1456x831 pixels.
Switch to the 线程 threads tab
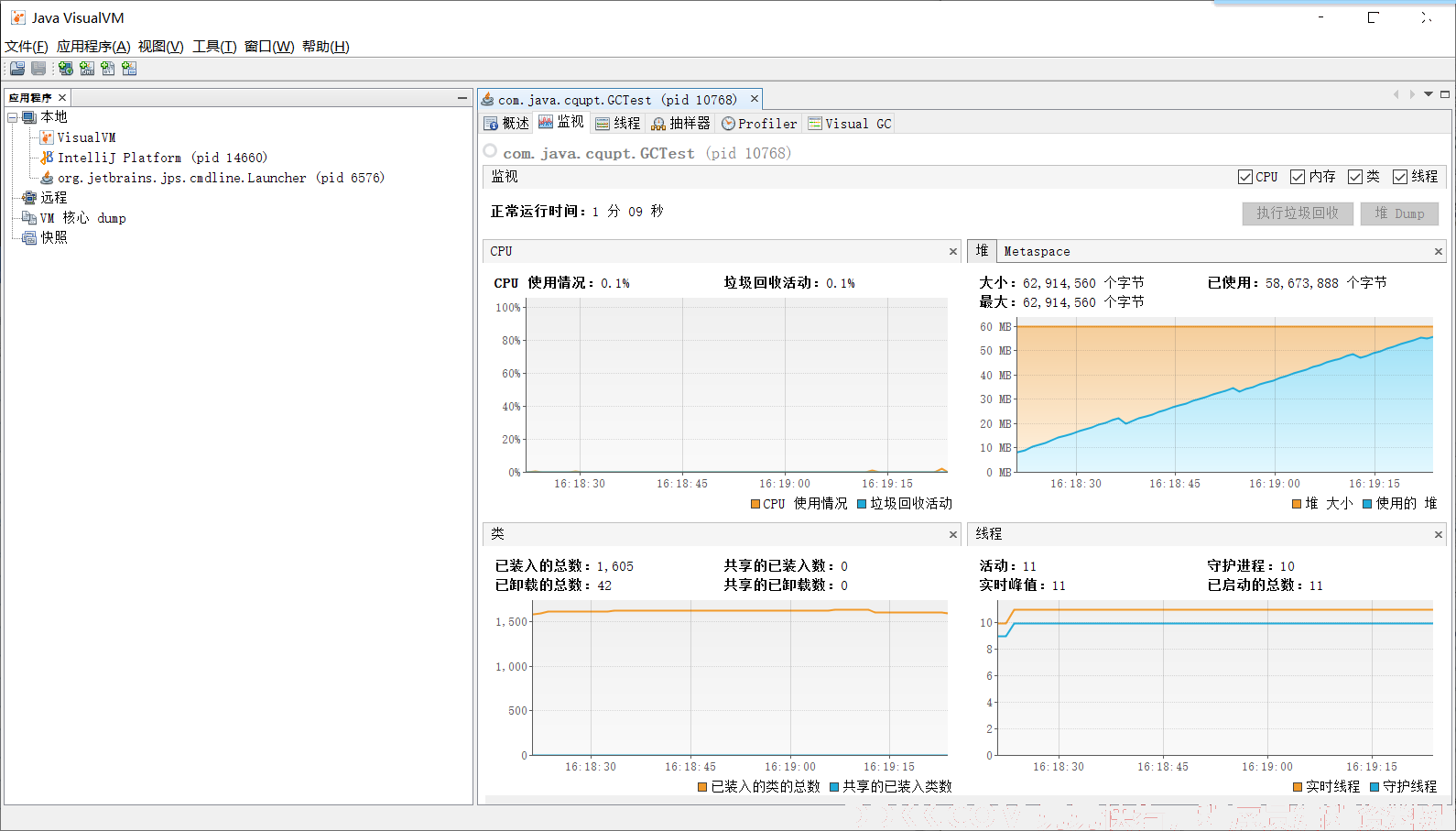tap(617, 124)
